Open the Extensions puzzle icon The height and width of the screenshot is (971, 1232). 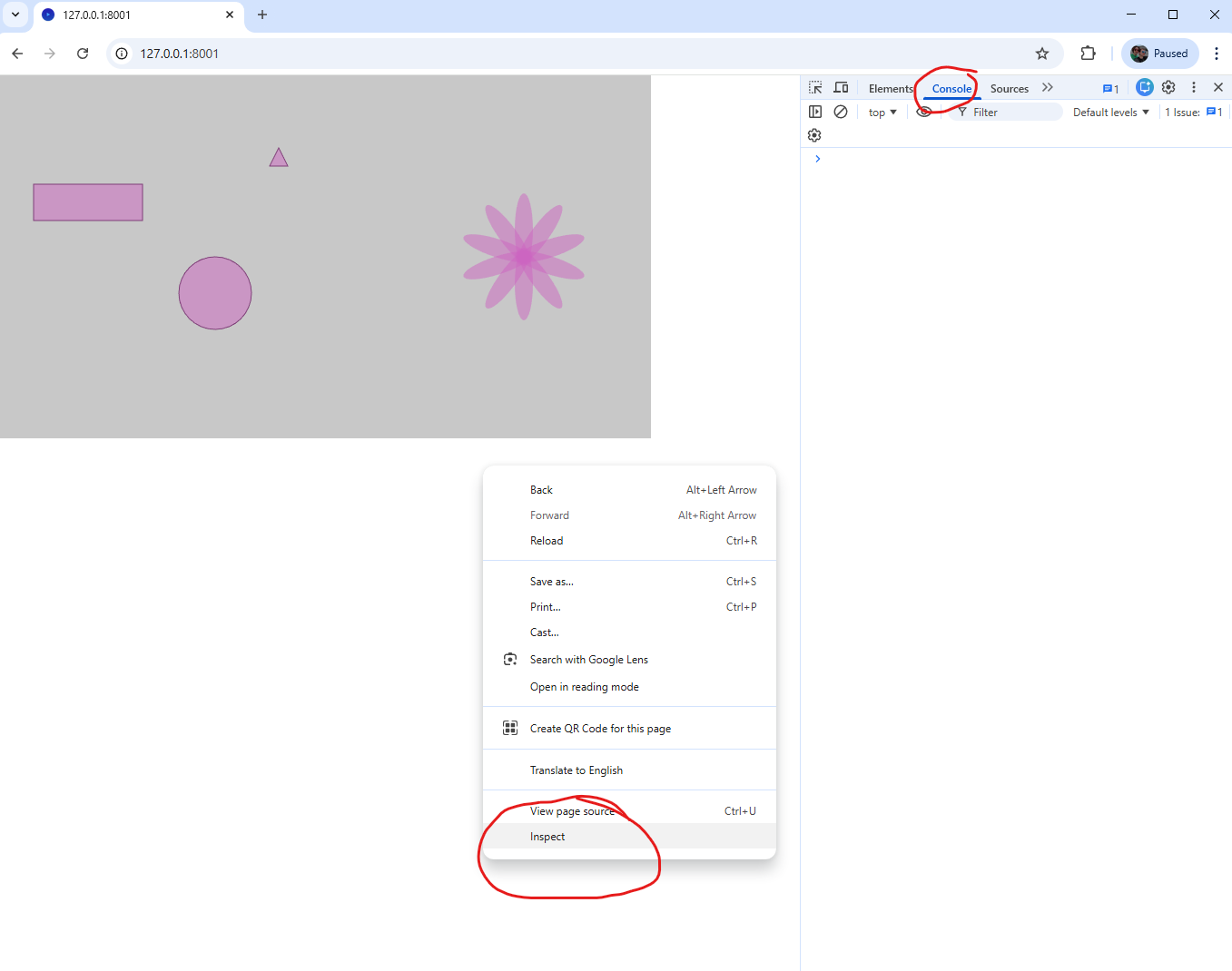point(1088,54)
